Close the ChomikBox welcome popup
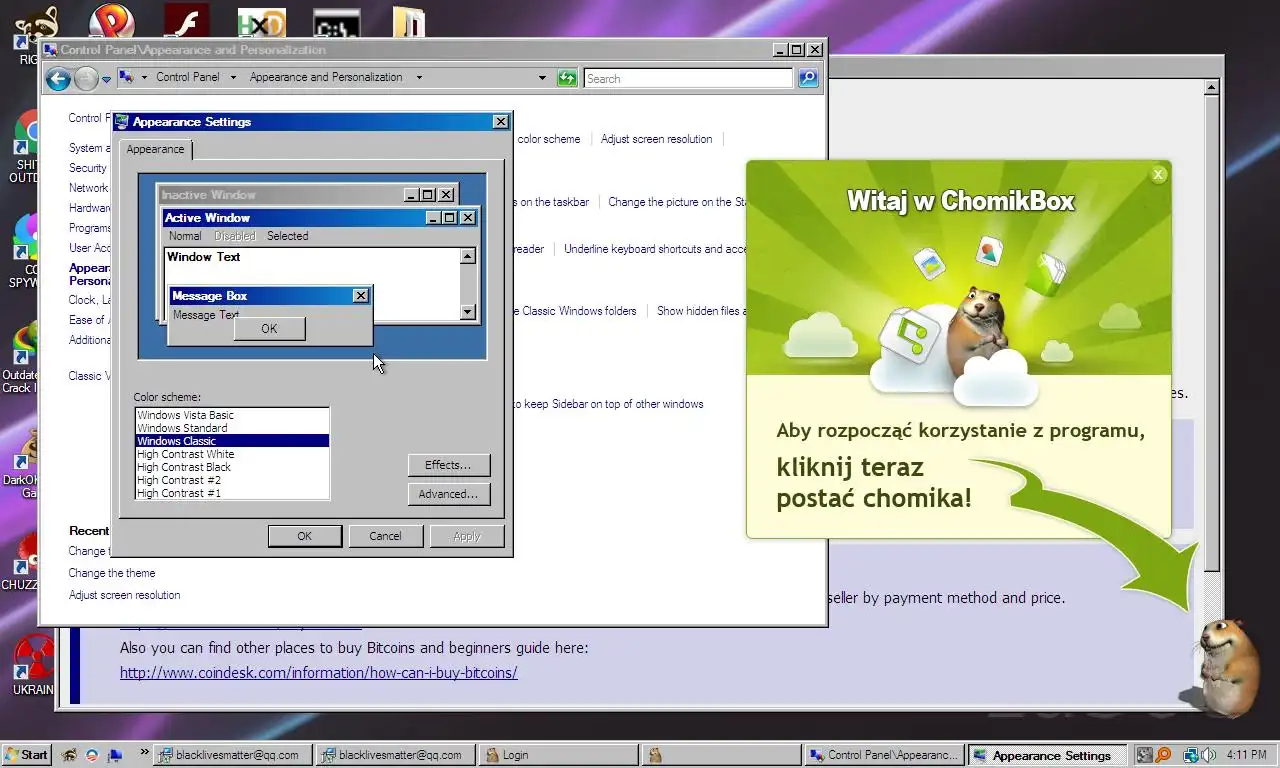1280x768 pixels. pos(1158,174)
